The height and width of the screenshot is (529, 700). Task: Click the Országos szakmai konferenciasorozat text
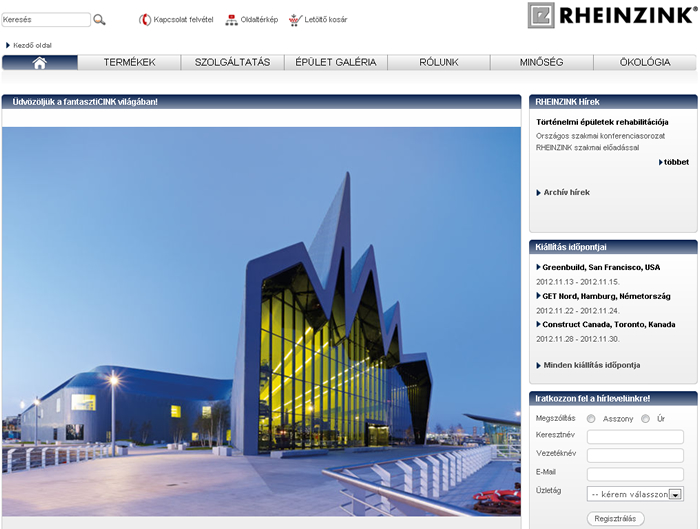[x=600, y=136]
